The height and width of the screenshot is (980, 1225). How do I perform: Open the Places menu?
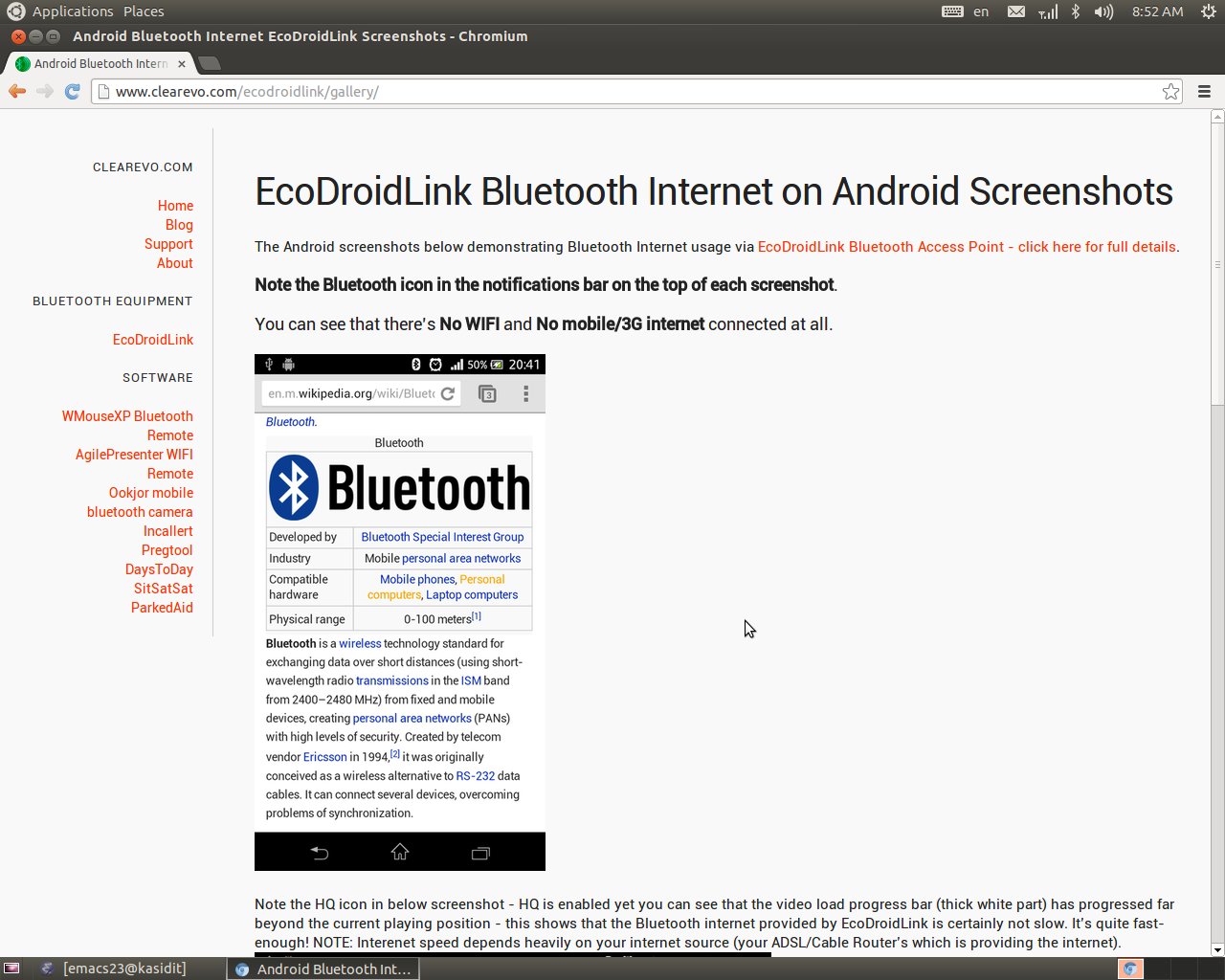[x=144, y=11]
